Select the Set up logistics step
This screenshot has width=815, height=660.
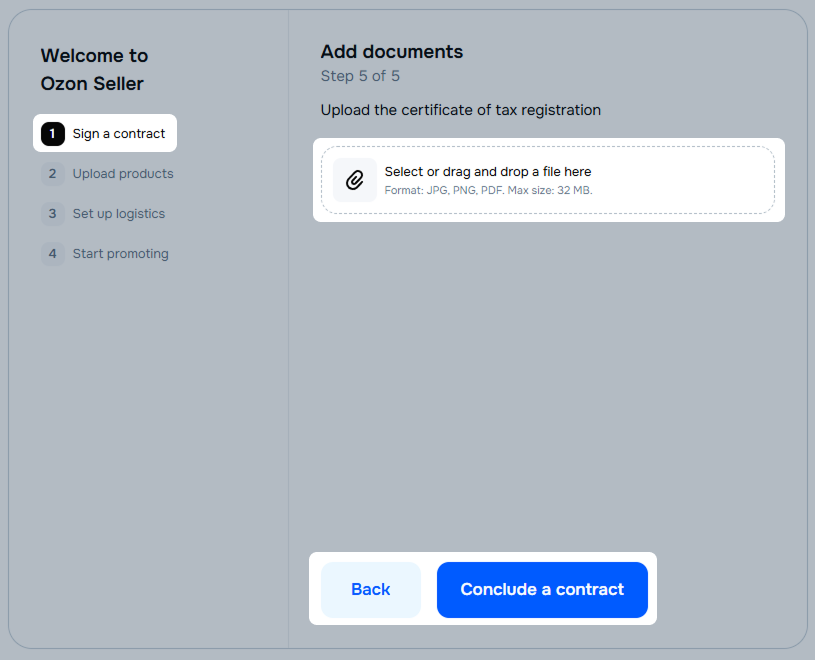pos(103,214)
